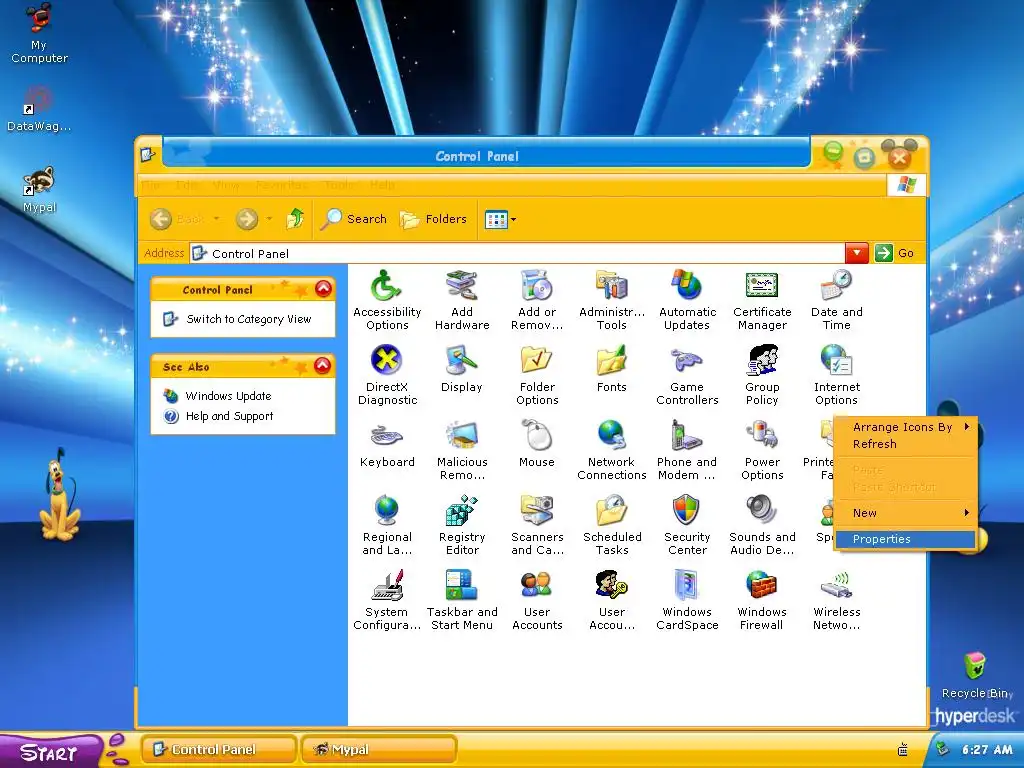Open Registry Editor icon

tap(462, 511)
